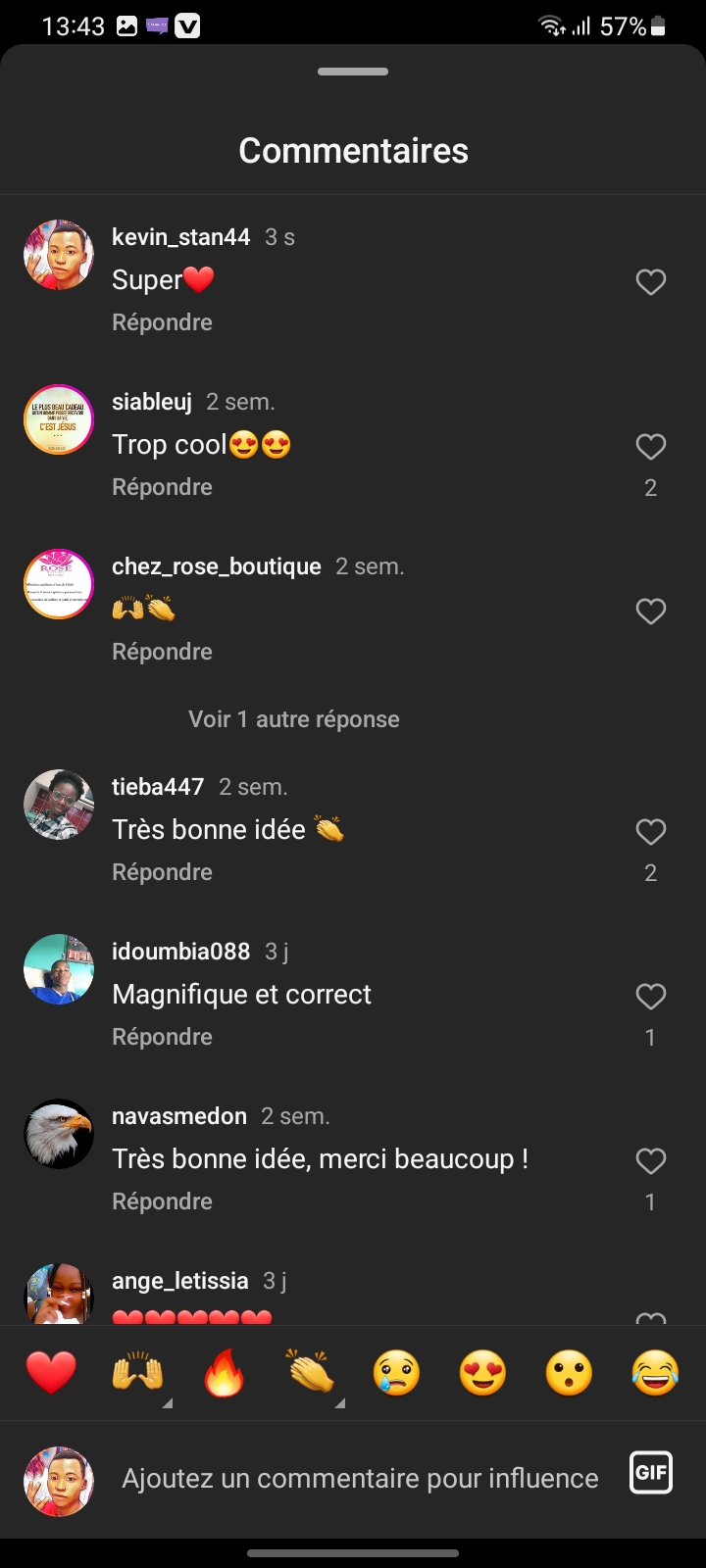Tap the raised hands quick reaction emoji
The height and width of the screenshot is (1568, 706).
pos(137,1372)
